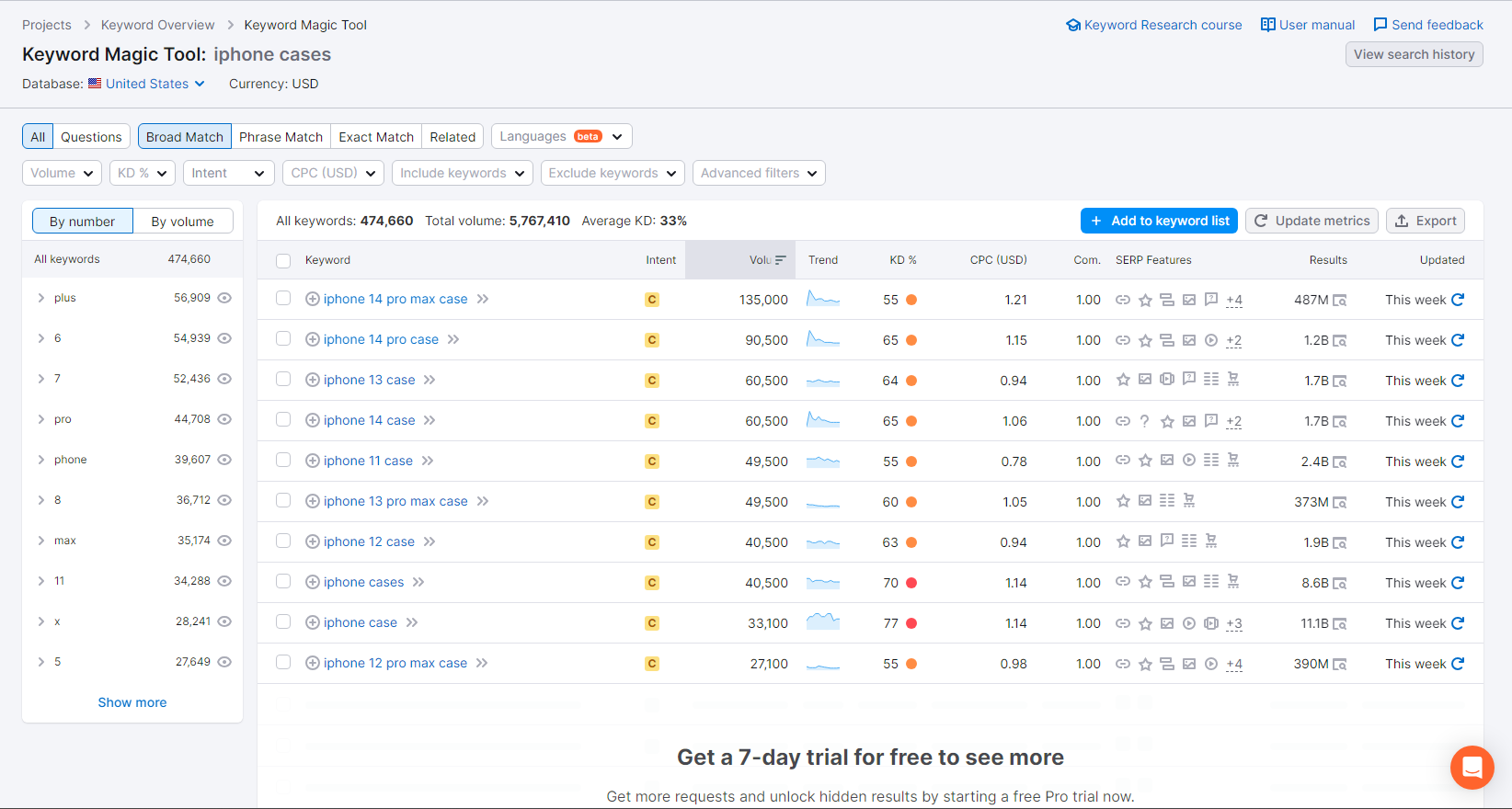This screenshot has width=1512, height=809.
Task: Select Exact Match tab
Action: point(376,137)
